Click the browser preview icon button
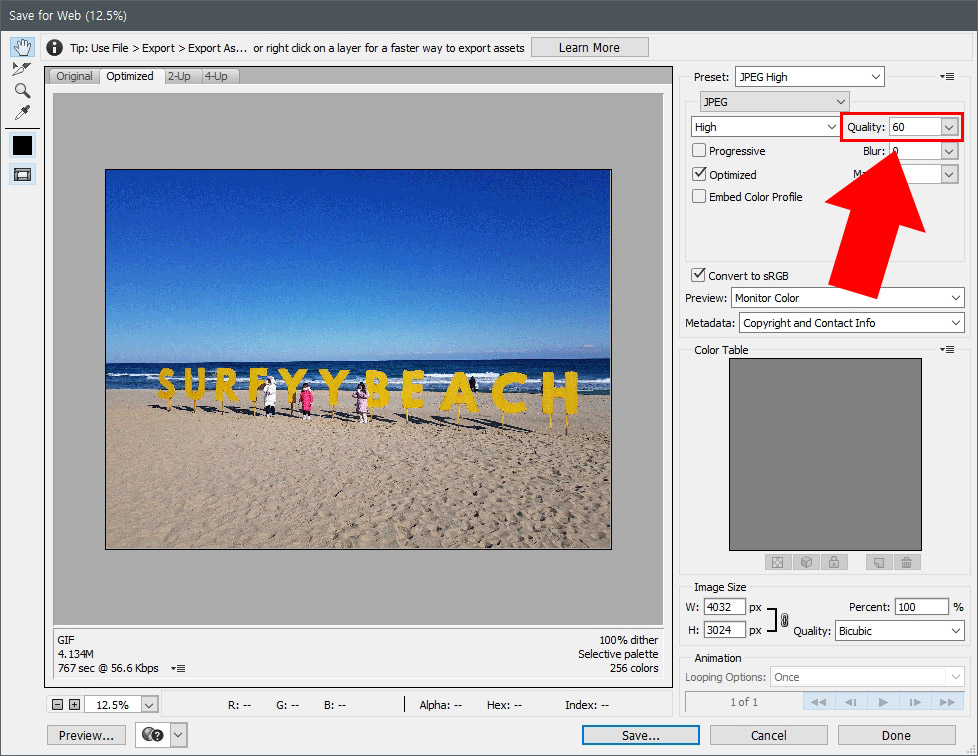Viewport: 978px width, 756px height. tap(152, 735)
